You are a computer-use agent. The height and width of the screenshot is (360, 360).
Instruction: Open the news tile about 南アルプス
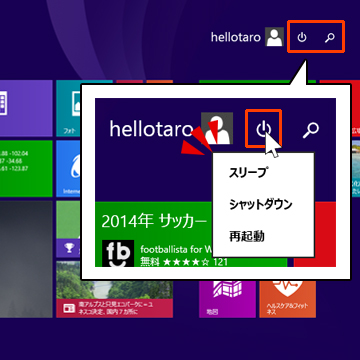click(x=114, y=290)
